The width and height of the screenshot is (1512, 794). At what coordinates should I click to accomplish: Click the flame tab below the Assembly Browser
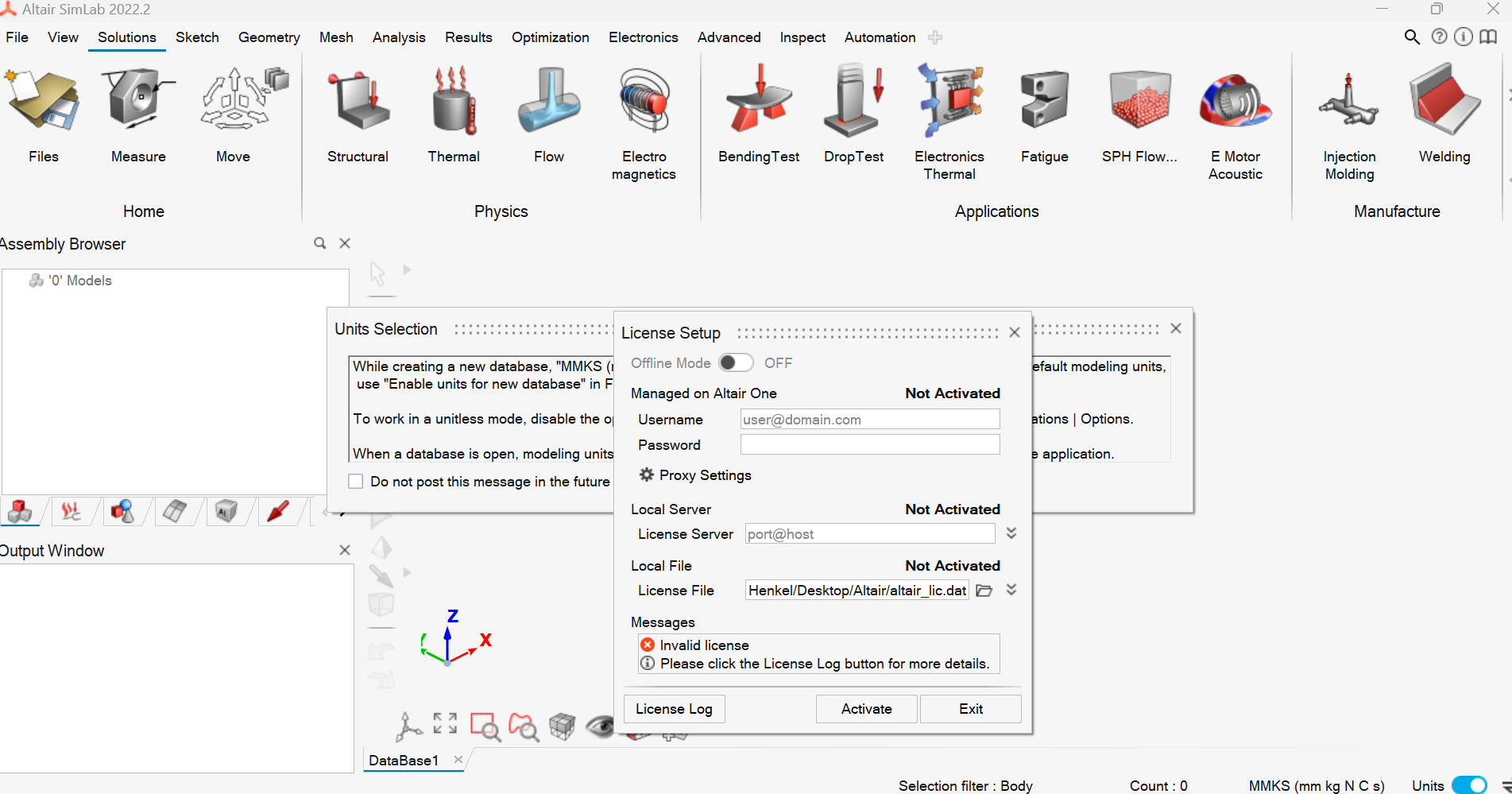tap(72, 511)
